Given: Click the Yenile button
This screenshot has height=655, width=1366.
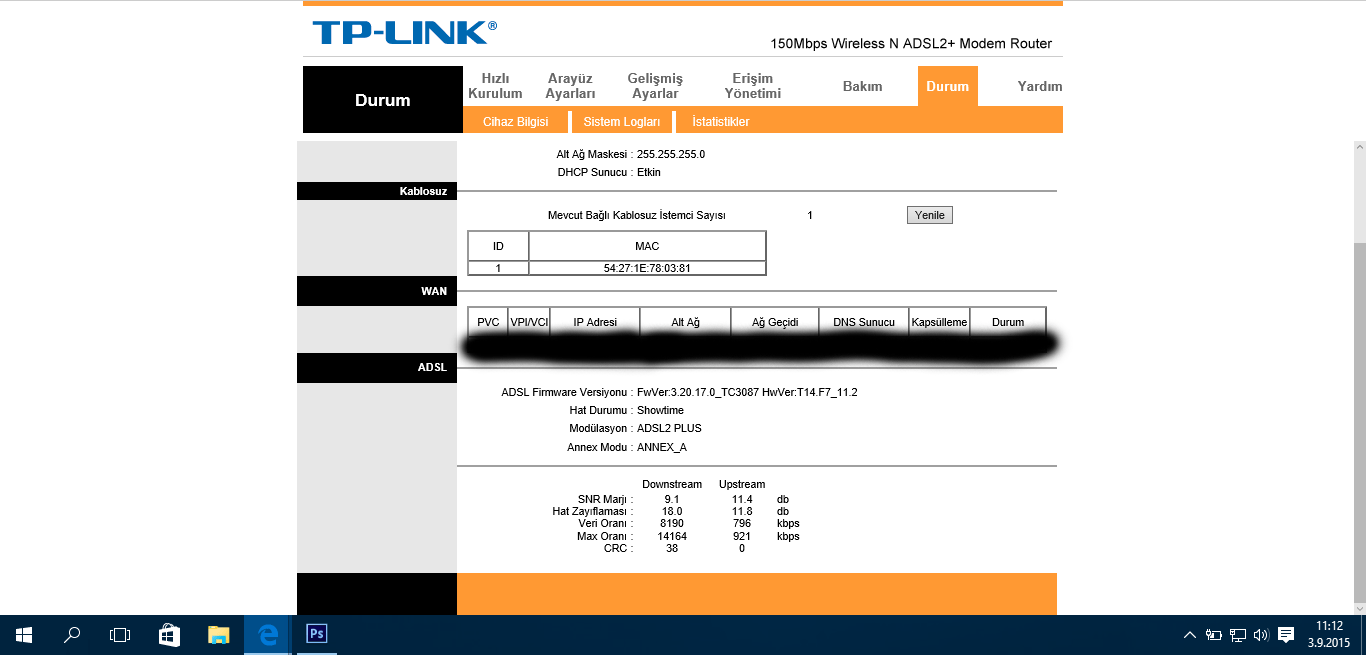Looking at the screenshot, I should (929, 215).
